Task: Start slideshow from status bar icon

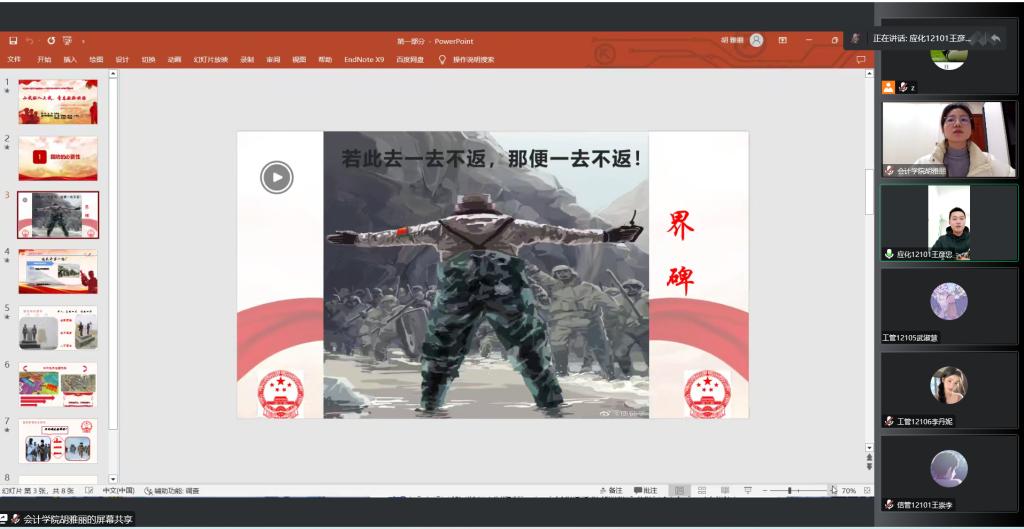Action: pos(747,491)
